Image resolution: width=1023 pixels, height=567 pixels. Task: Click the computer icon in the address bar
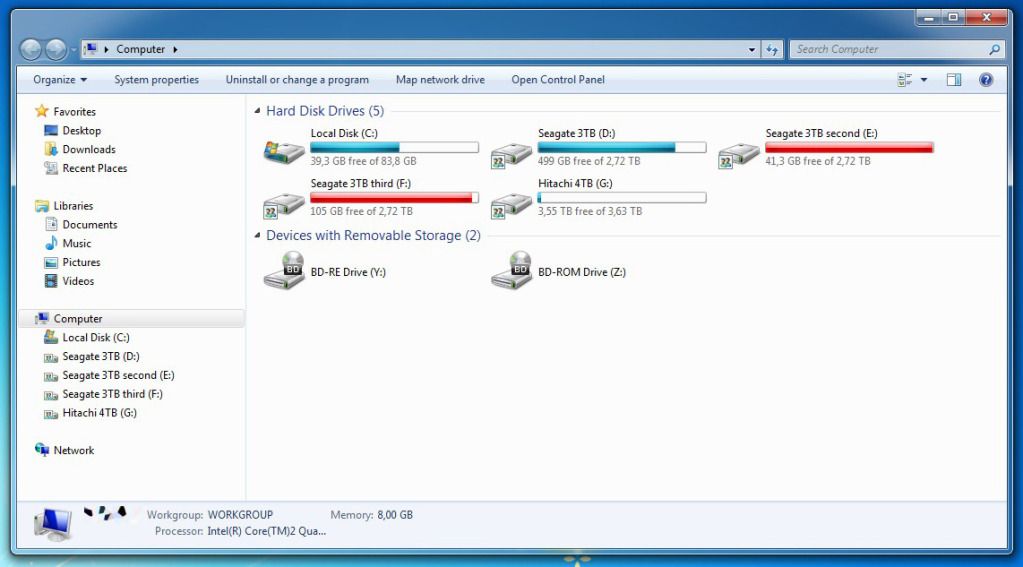tap(91, 49)
